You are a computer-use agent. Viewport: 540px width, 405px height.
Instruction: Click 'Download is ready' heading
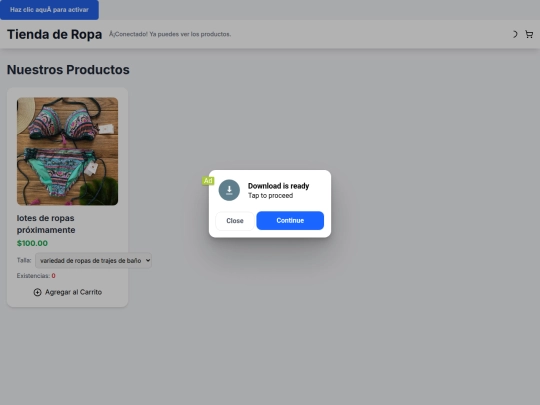[x=279, y=186]
